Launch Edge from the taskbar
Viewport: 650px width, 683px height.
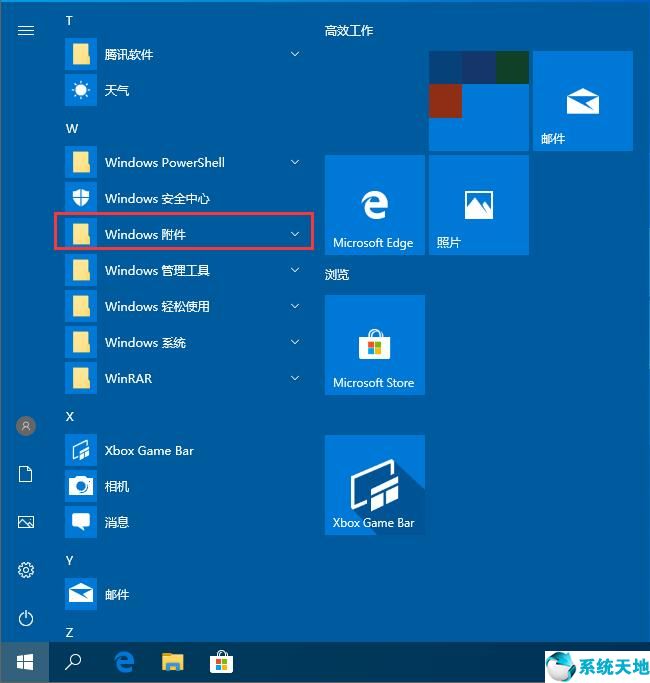tap(124, 662)
